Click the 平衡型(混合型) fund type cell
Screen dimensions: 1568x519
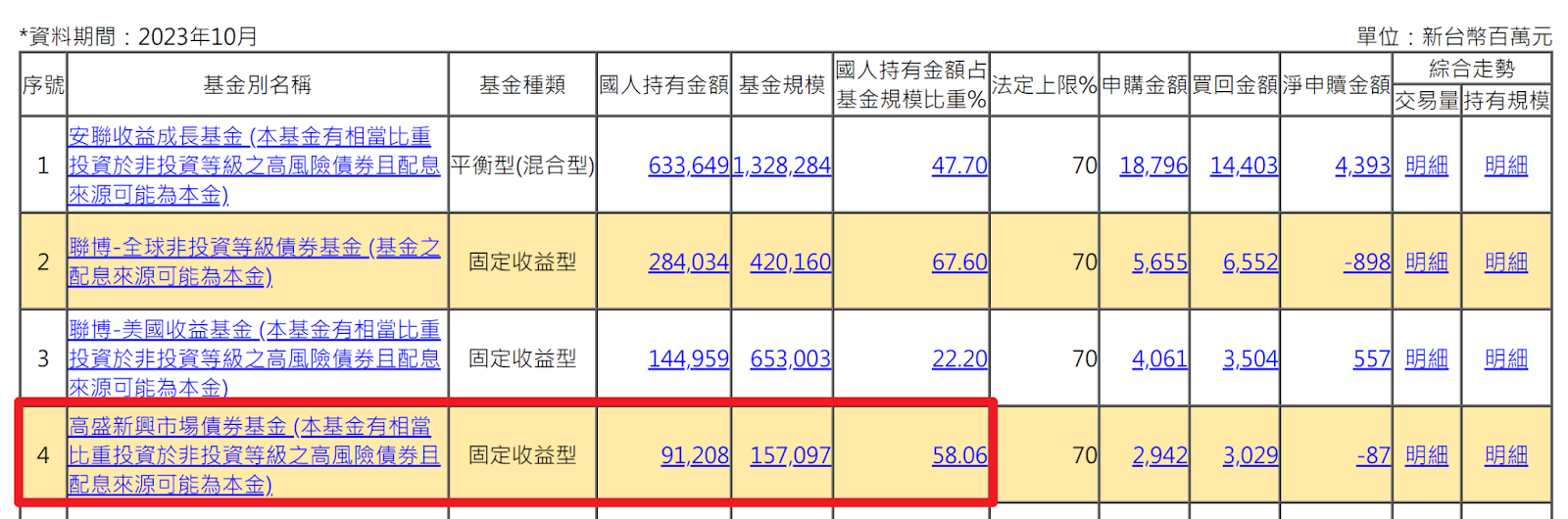pyautogui.click(x=522, y=165)
